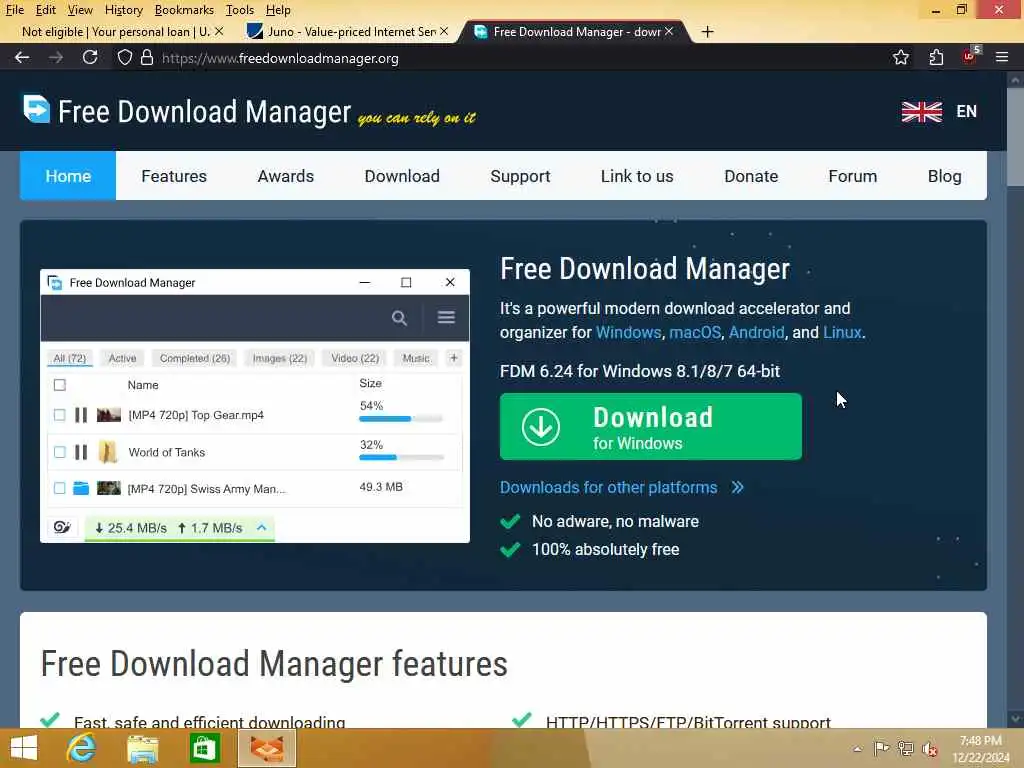Open the Windows Start button
This screenshot has width=1024, height=768.
point(24,748)
